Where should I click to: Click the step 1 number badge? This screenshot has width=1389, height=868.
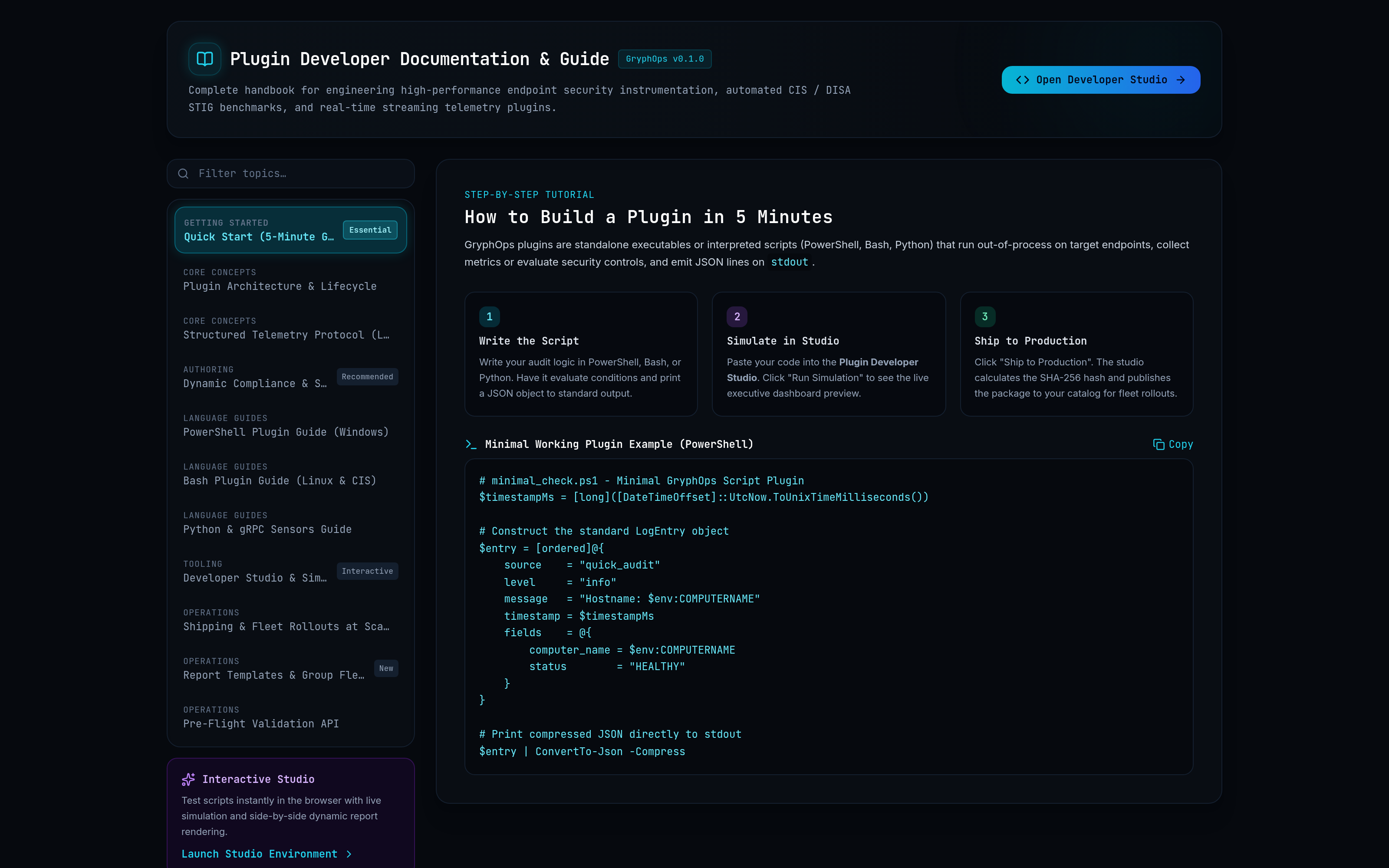(x=489, y=316)
